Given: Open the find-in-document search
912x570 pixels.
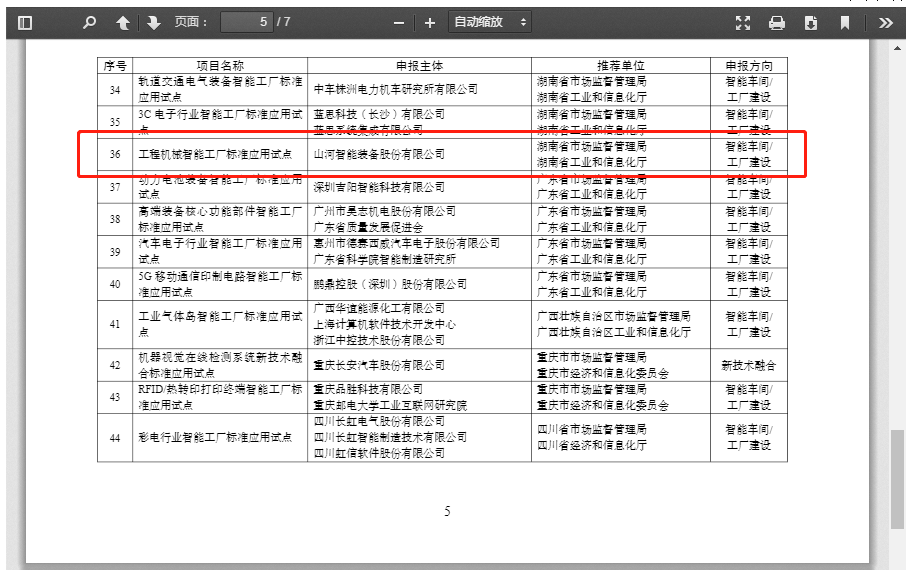Looking at the screenshot, I should (90, 22).
